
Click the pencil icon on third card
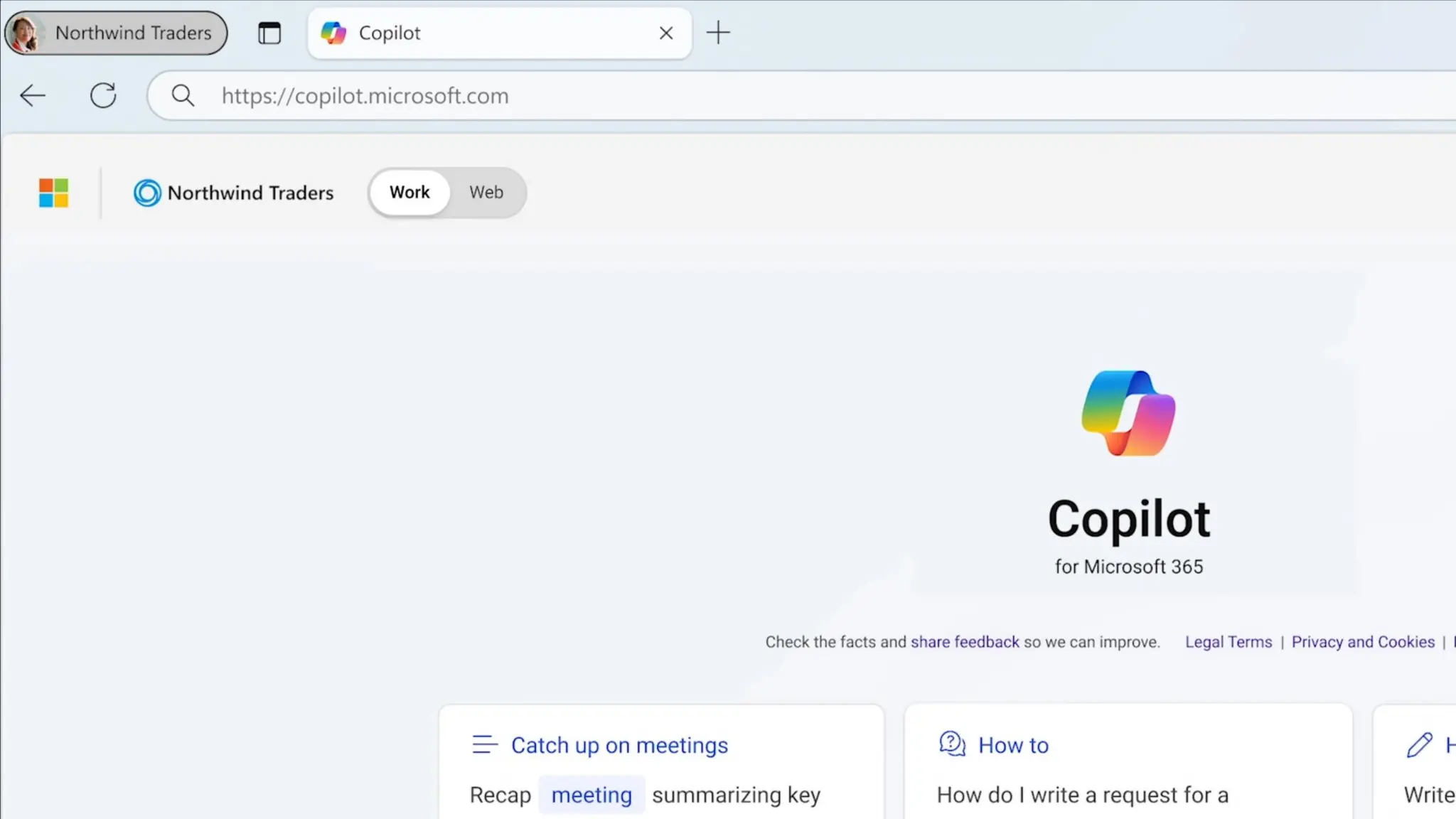coord(1419,744)
